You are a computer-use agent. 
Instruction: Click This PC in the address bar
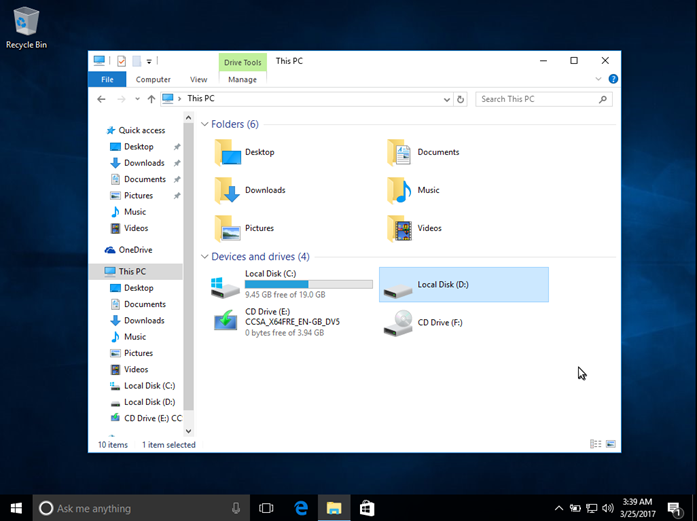click(201, 99)
